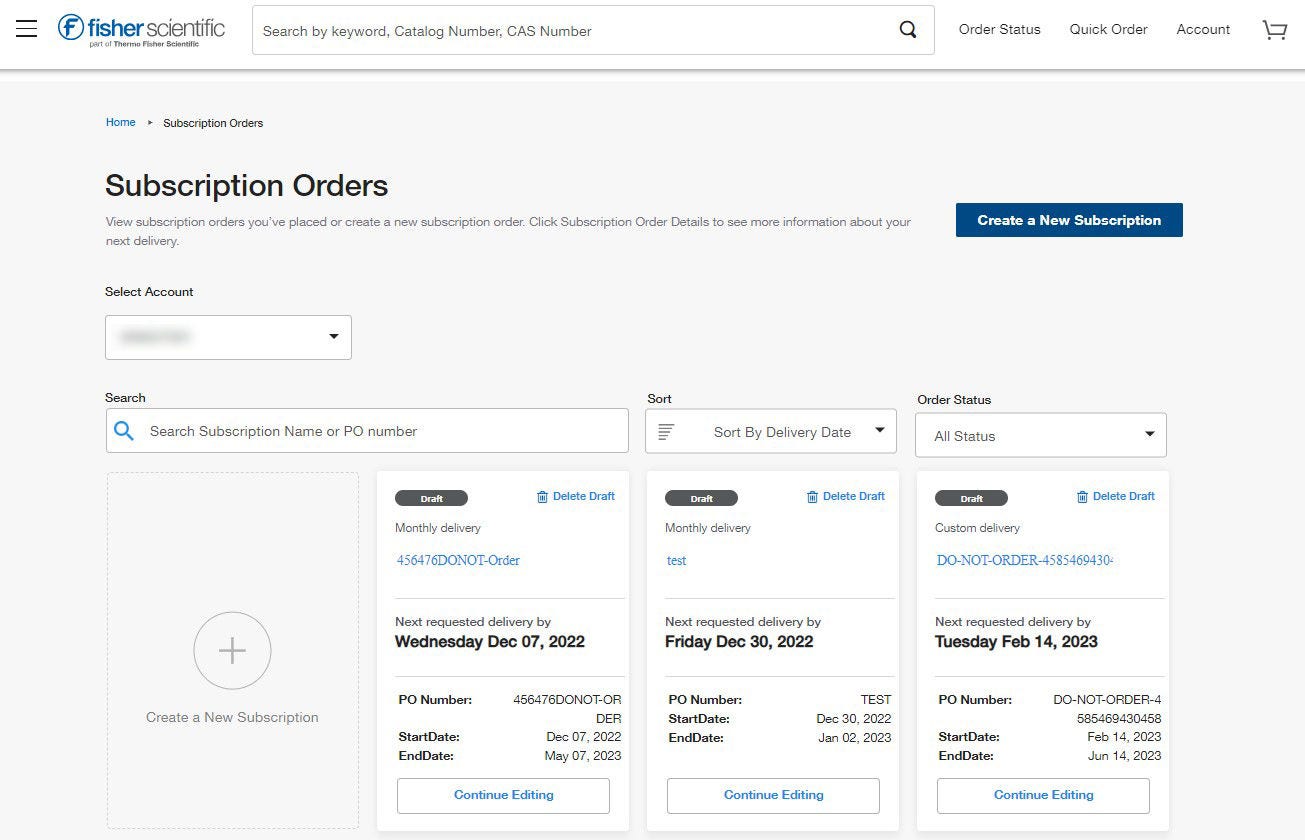The height and width of the screenshot is (840, 1305).
Task: Click the sort lines icon beside Sort By
Action: click(x=668, y=430)
